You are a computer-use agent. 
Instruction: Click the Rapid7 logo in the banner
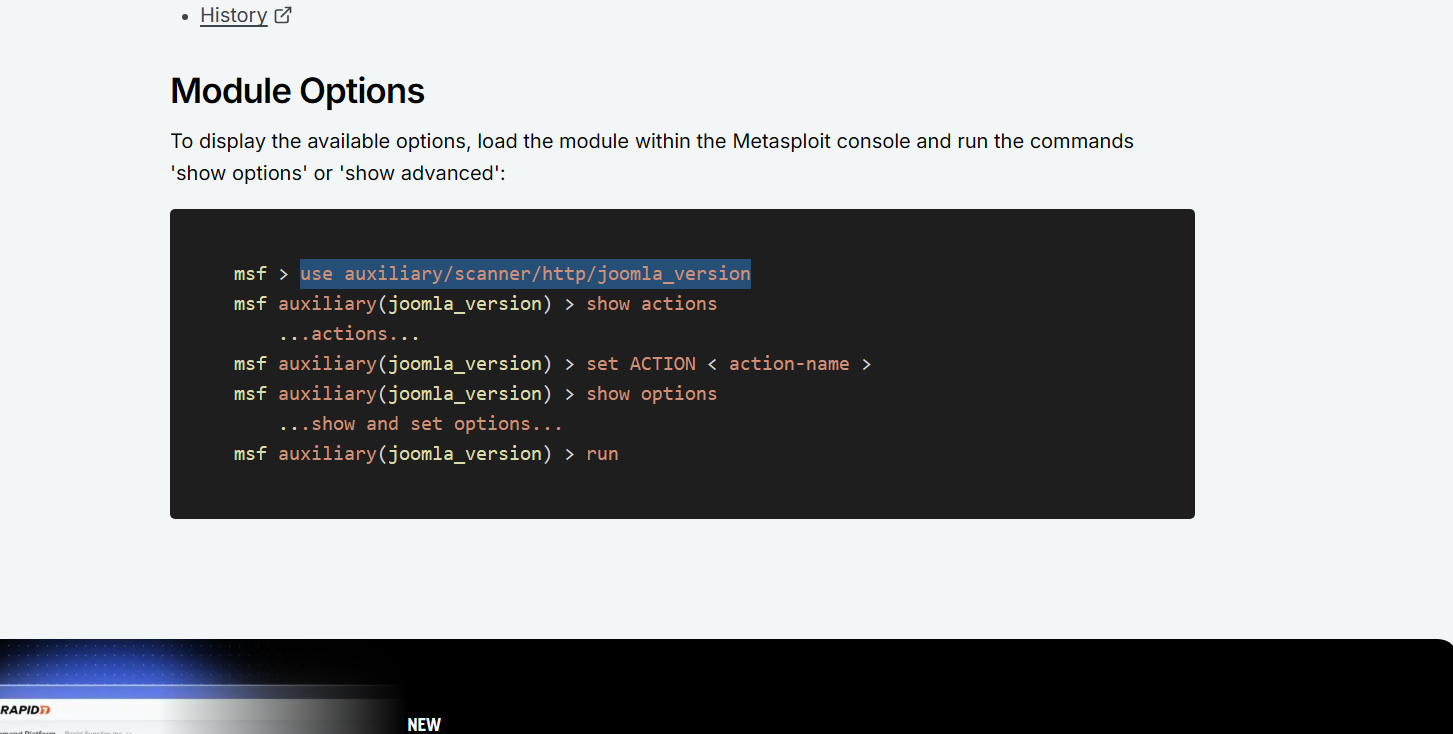click(x=26, y=709)
